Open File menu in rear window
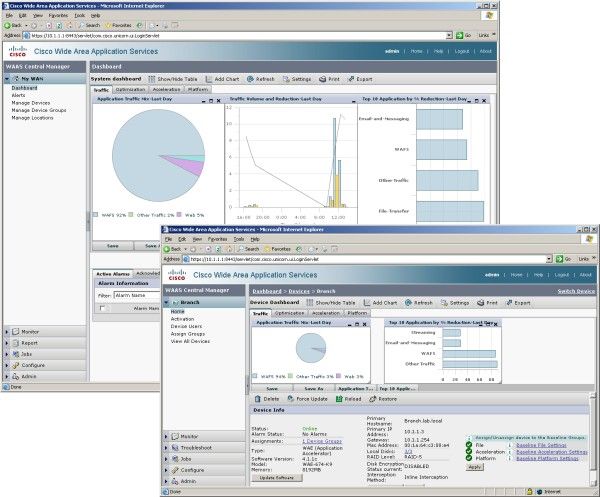Screen dimensions: 600x497 9,16
